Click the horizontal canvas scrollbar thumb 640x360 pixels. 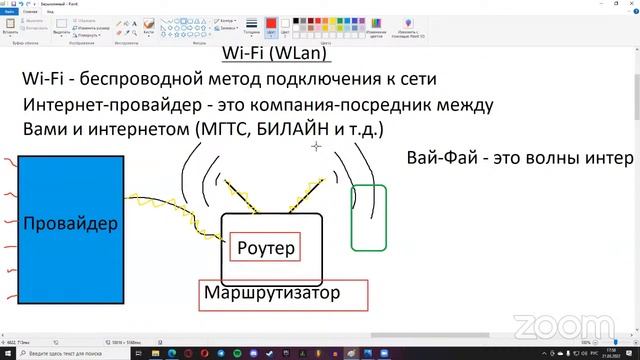tap(430, 335)
